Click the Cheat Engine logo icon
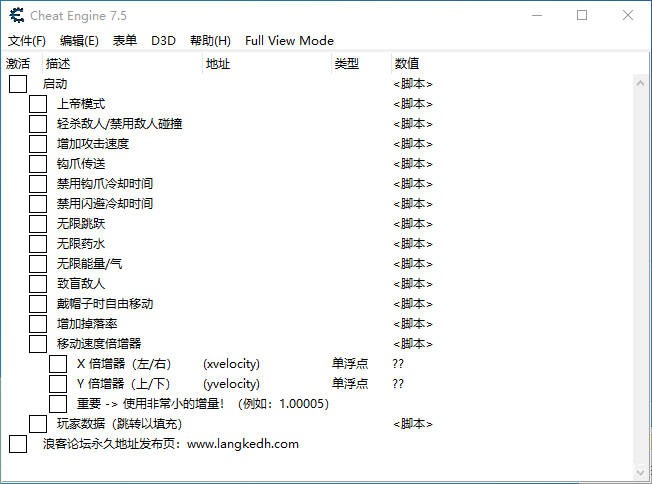Viewport: 652px width, 484px height. 17,15
